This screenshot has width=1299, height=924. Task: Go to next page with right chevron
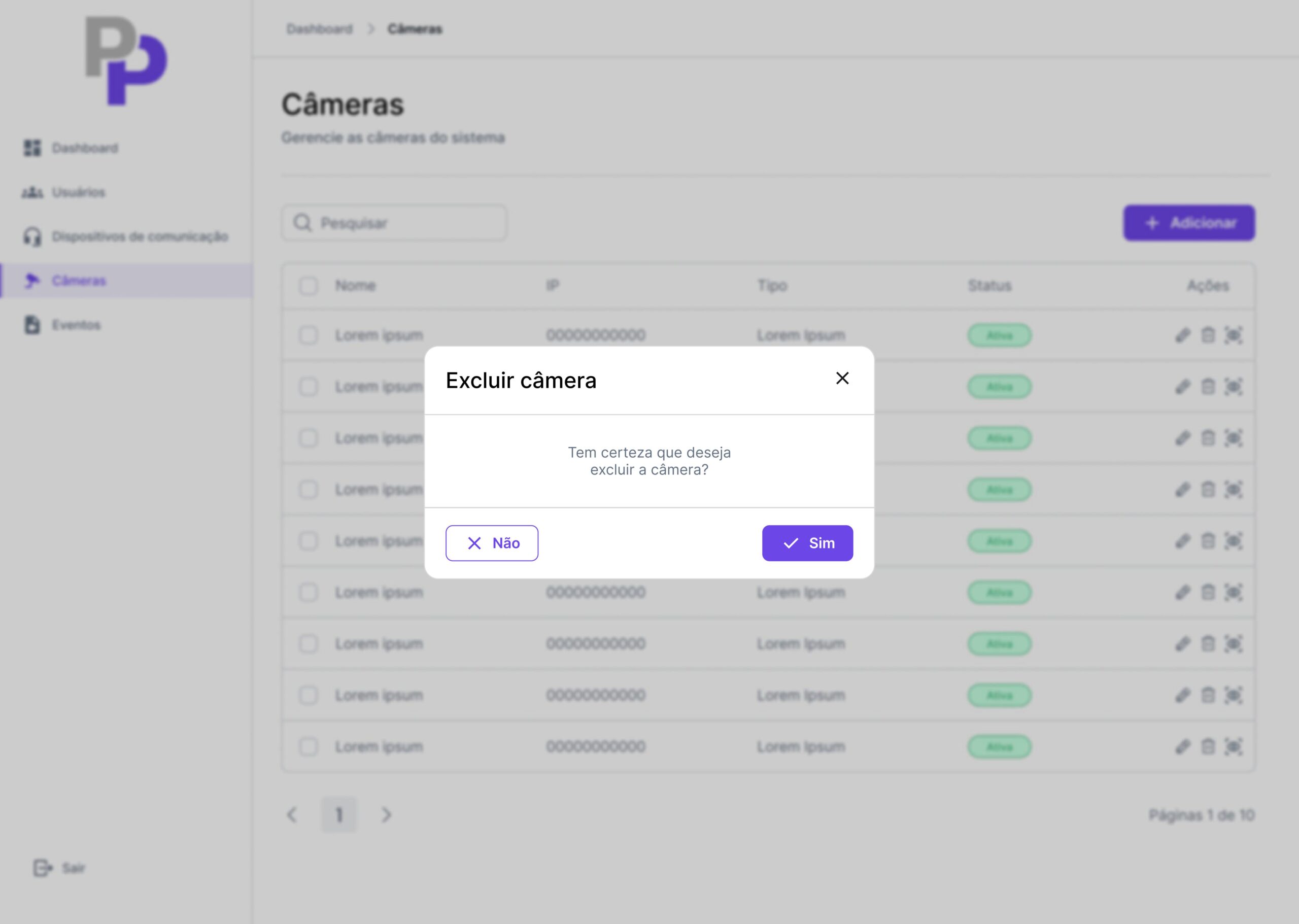point(386,815)
